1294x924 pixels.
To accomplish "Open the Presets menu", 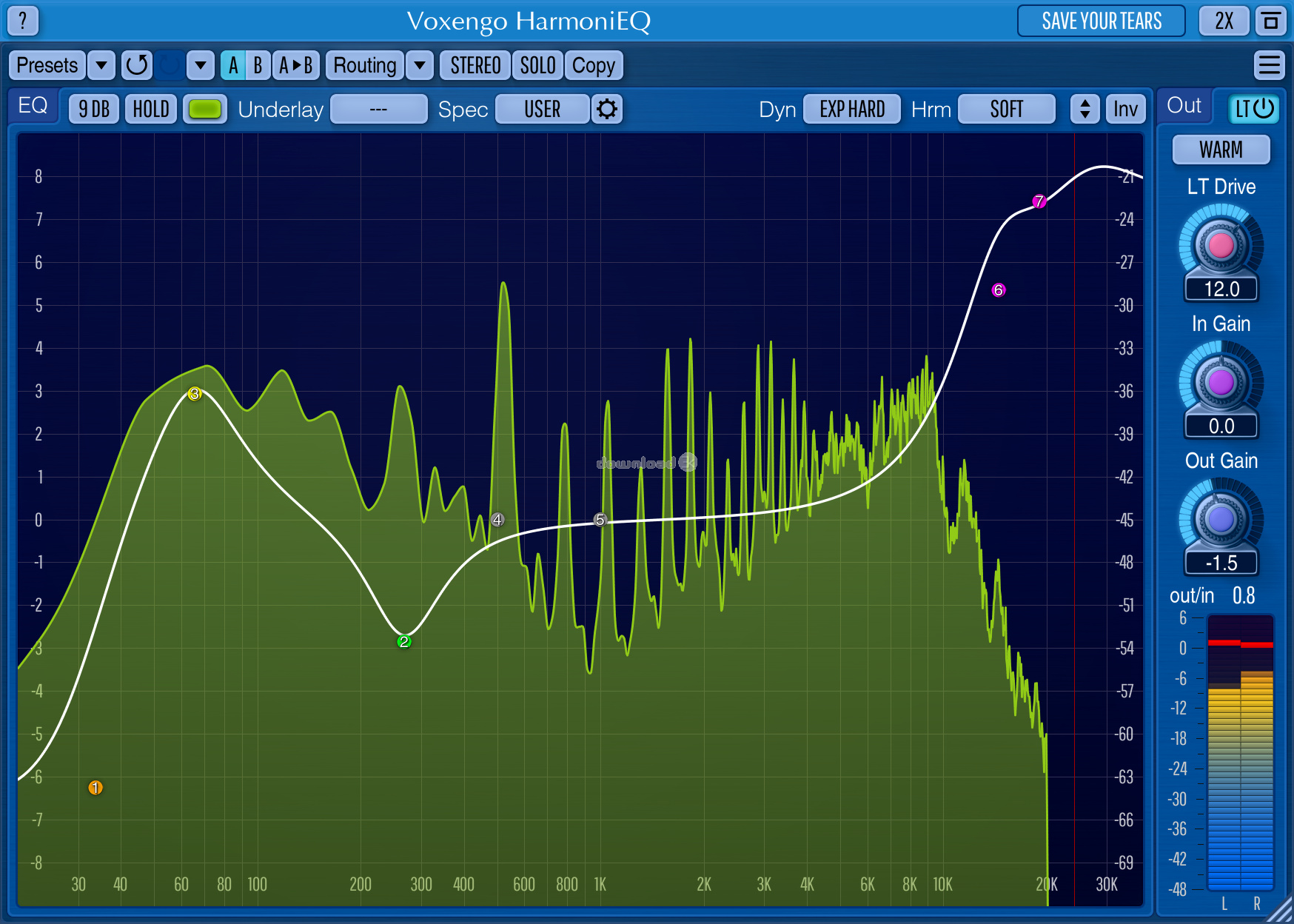I will click(x=47, y=65).
